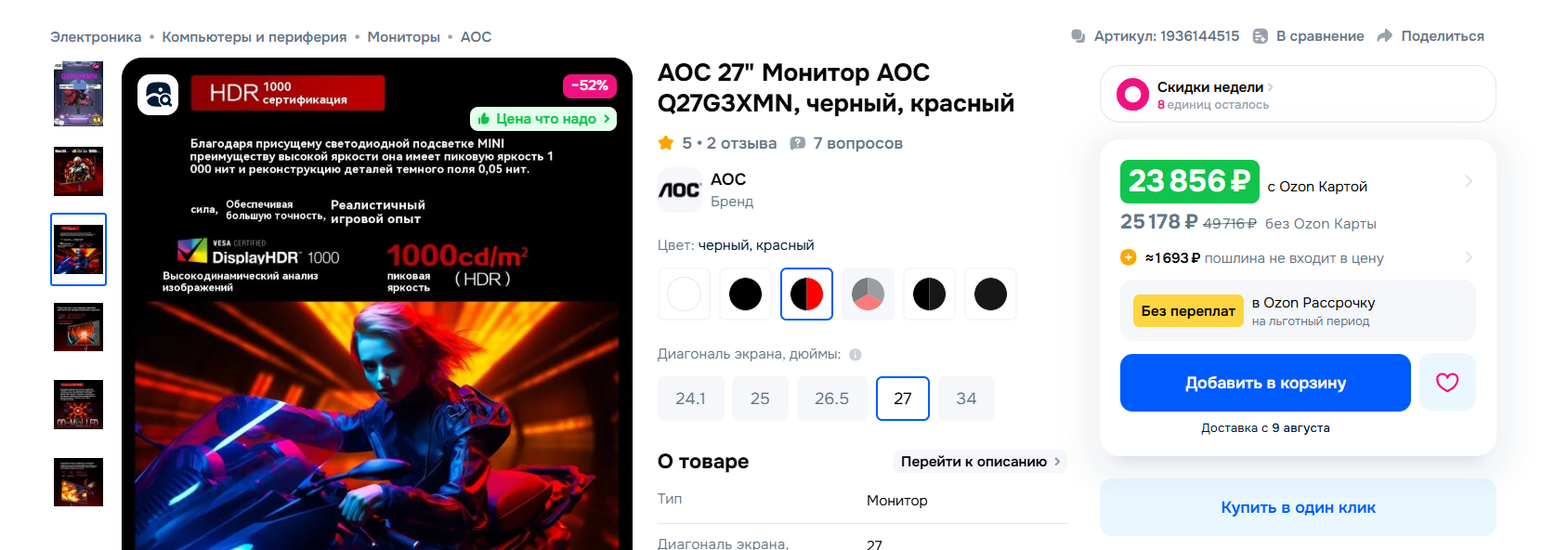The height and width of the screenshot is (550, 1568).
Task: Click the image search icon on product photo
Action: coord(158,95)
